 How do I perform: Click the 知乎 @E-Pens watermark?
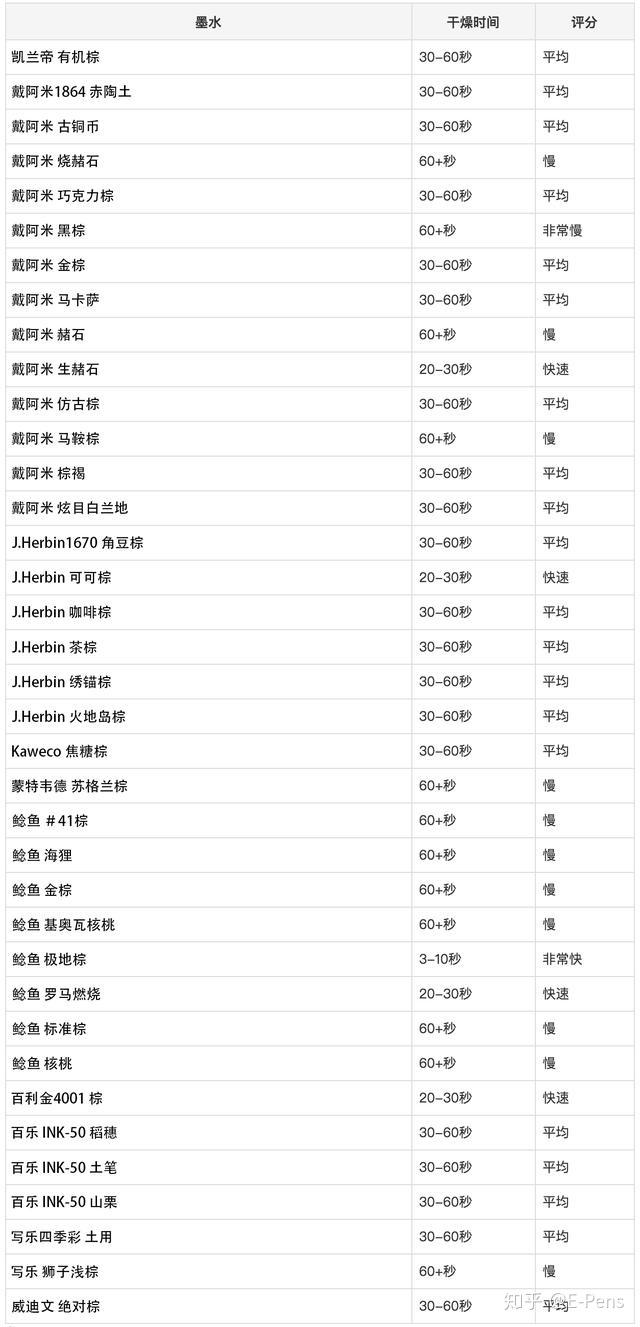564,1301
